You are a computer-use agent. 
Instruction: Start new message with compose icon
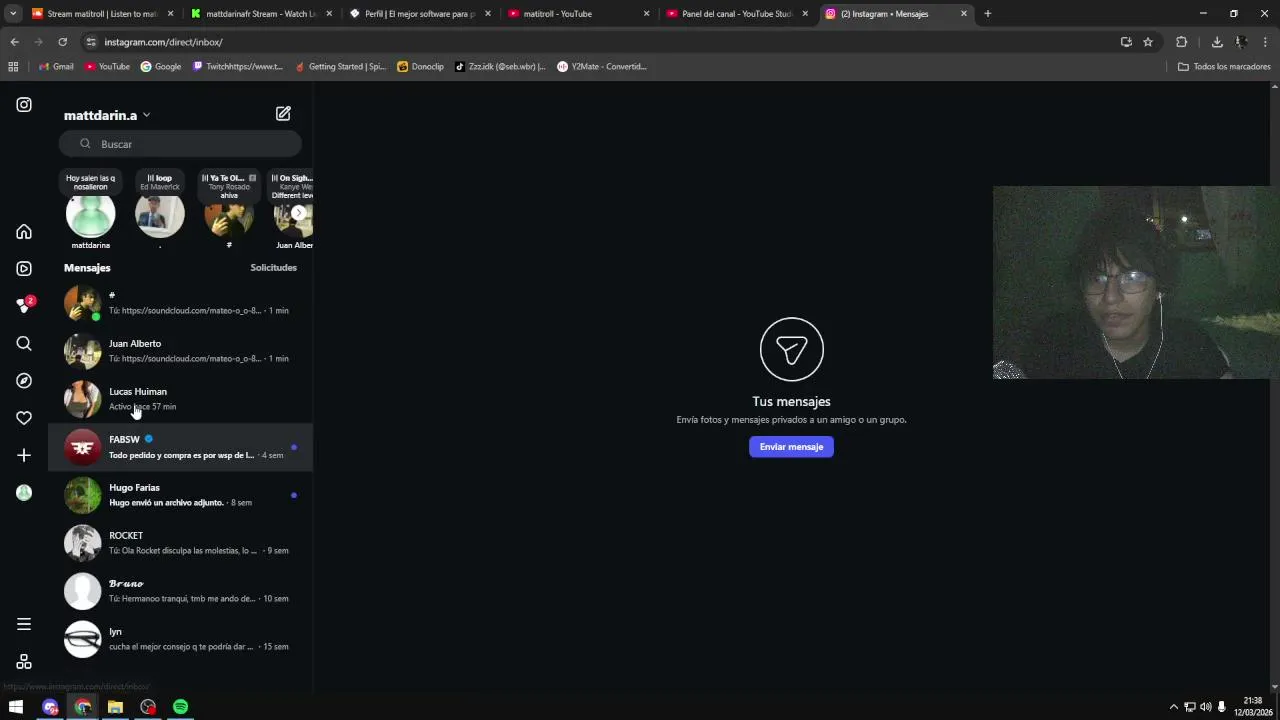coord(283,114)
